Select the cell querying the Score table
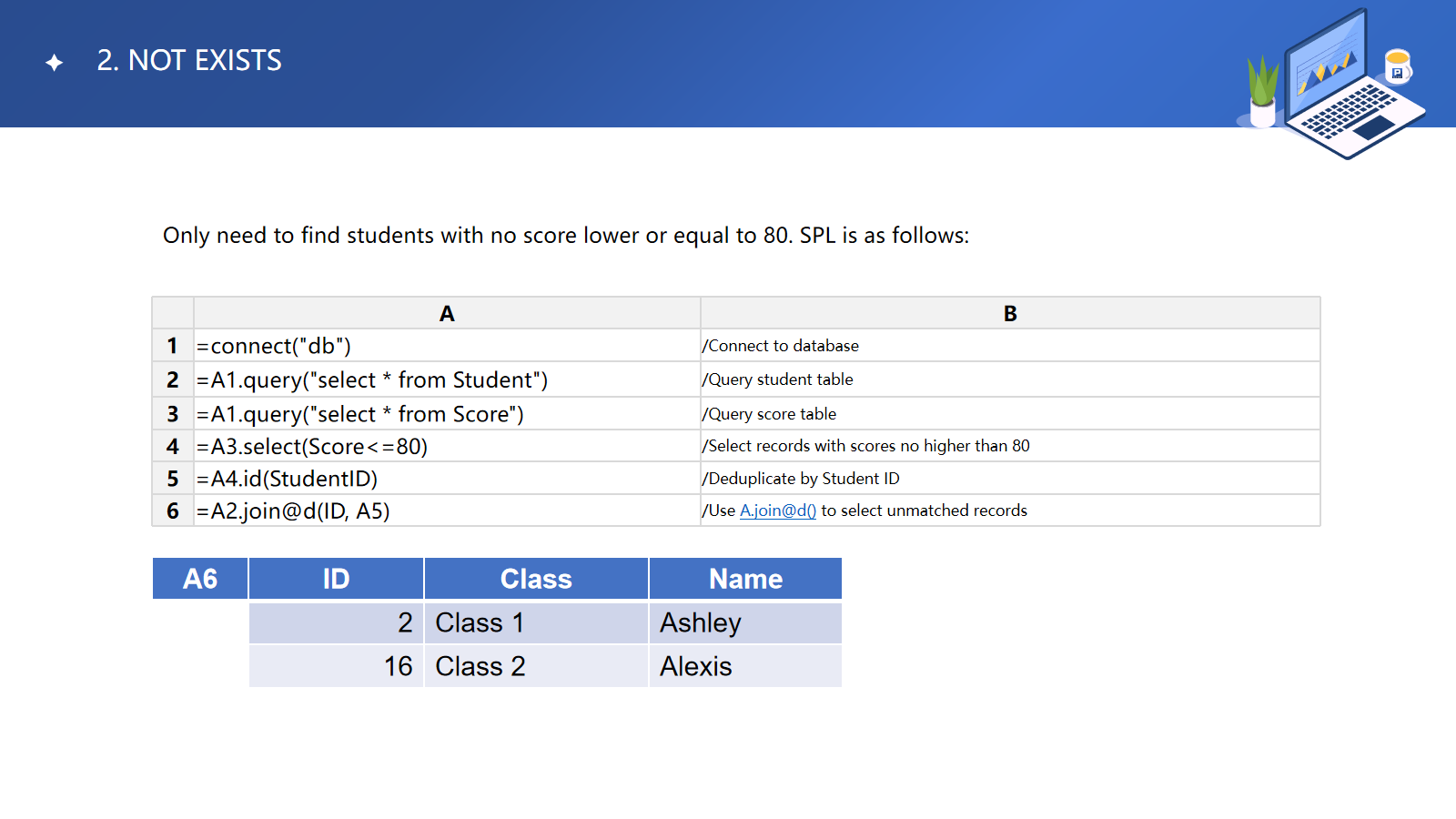This screenshot has width=1456, height=819. (447, 414)
